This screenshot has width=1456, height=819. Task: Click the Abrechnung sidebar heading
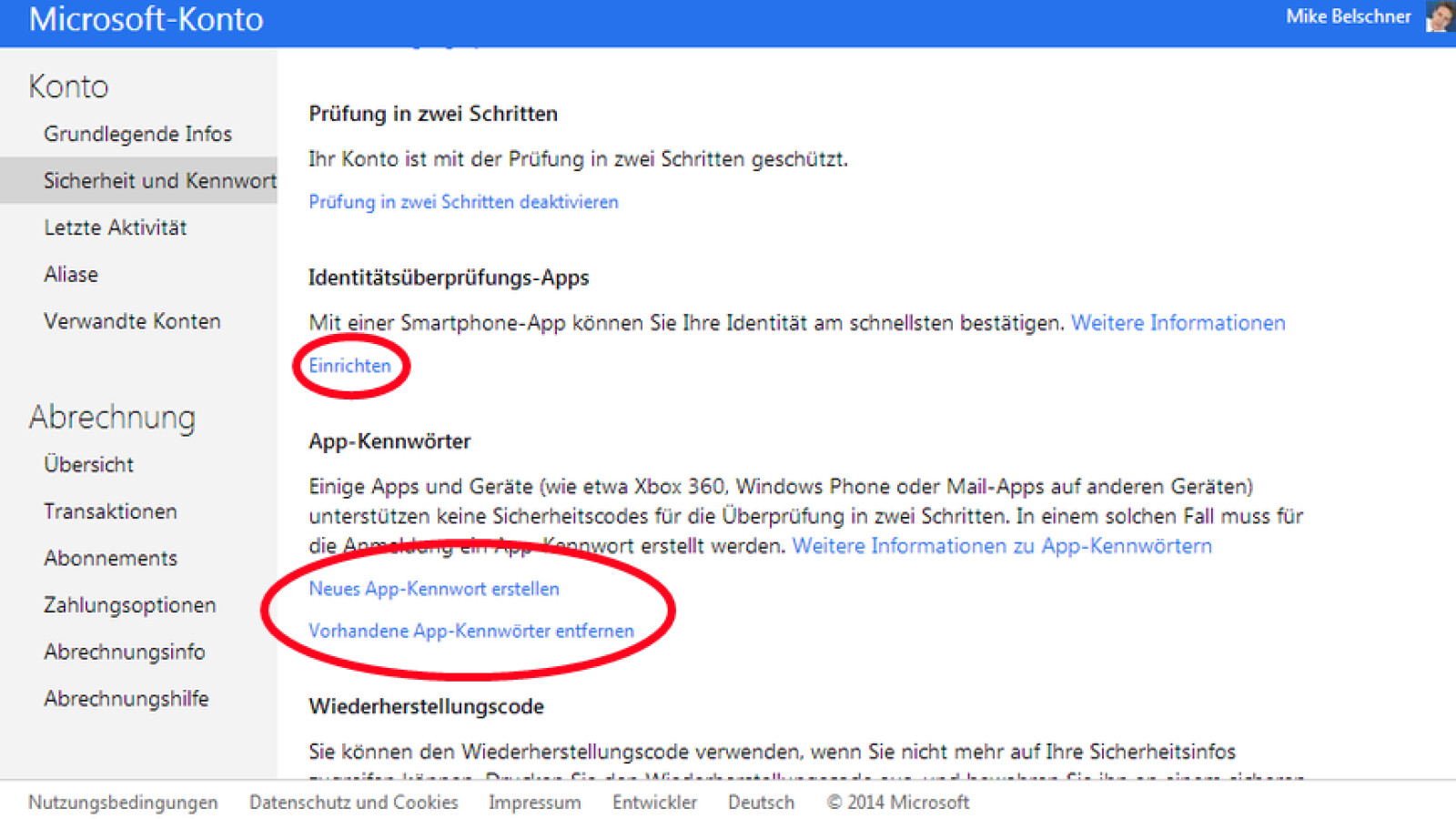(x=112, y=417)
